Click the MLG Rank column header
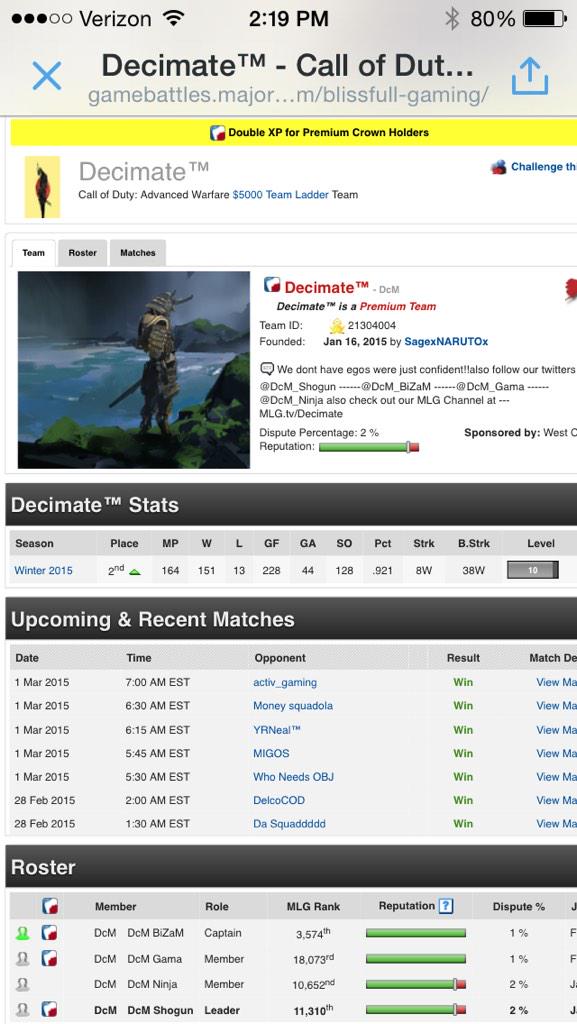This screenshot has height=1024, width=577. pyautogui.click(x=313, y=906)
